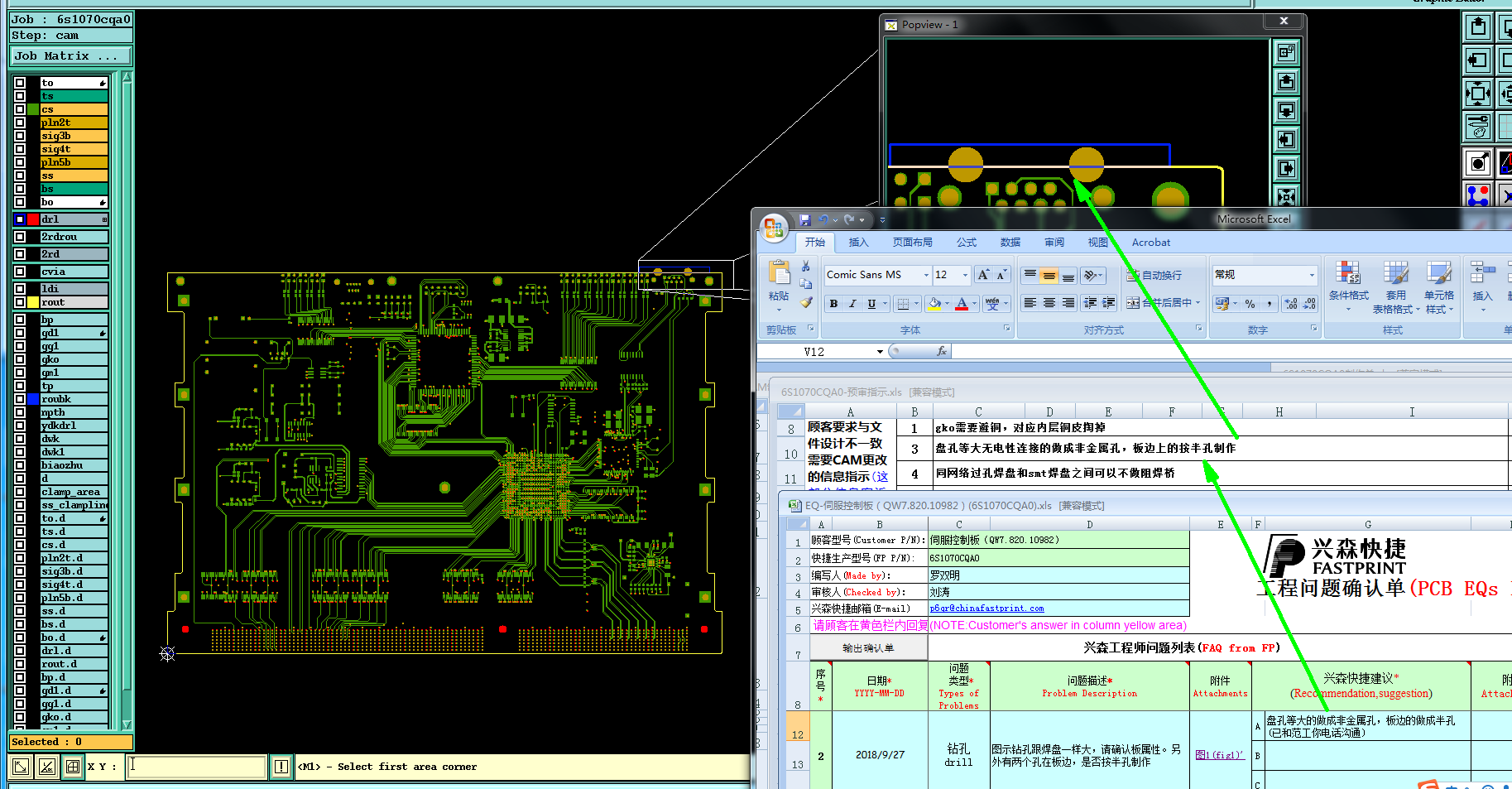Toggle the 'cvia' layer checkbox
The image size is (1512, 789).
(x=20, y=272)
